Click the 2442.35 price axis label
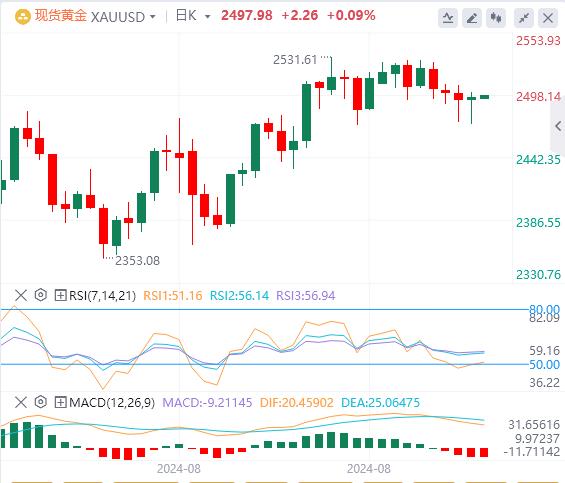Screen dimensions: 565x483 pos(538,160)
